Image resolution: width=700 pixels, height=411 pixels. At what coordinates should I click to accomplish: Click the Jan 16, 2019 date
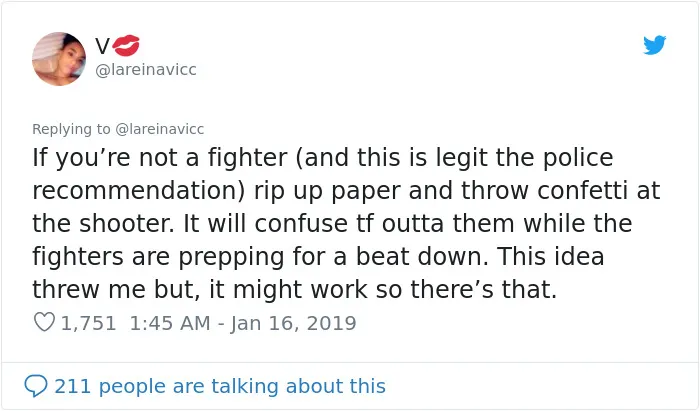pos(293,323)
